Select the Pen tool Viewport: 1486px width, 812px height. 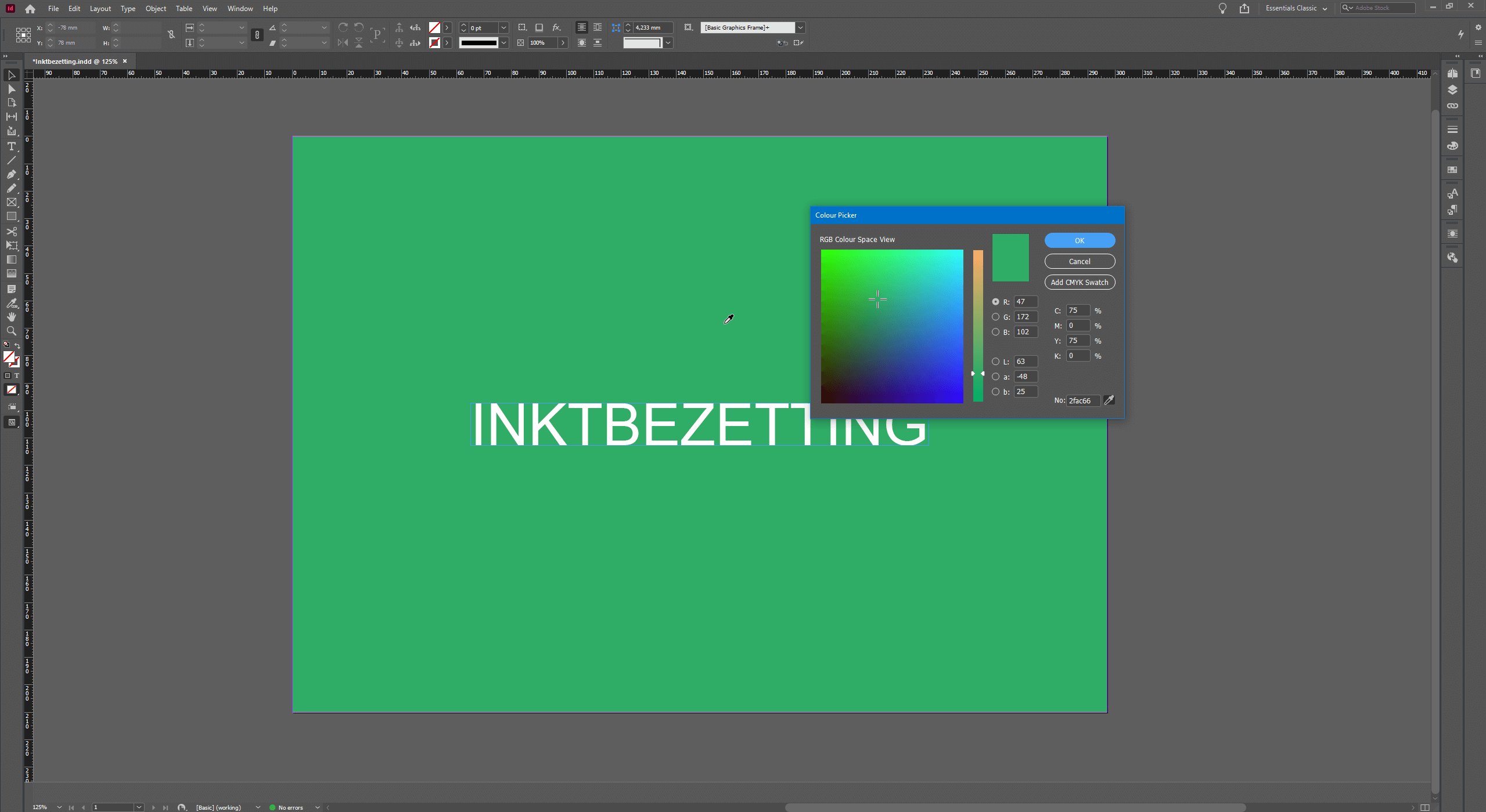click(x=11, y=174)
